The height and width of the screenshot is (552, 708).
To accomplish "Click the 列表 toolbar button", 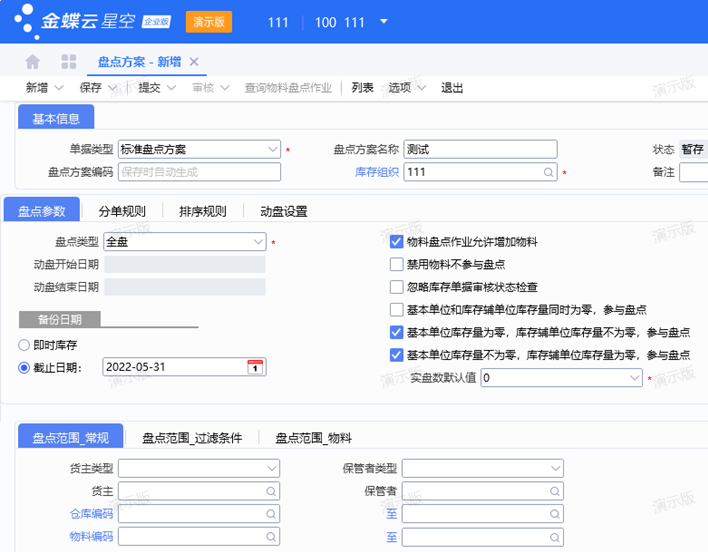I will [363, 88].
